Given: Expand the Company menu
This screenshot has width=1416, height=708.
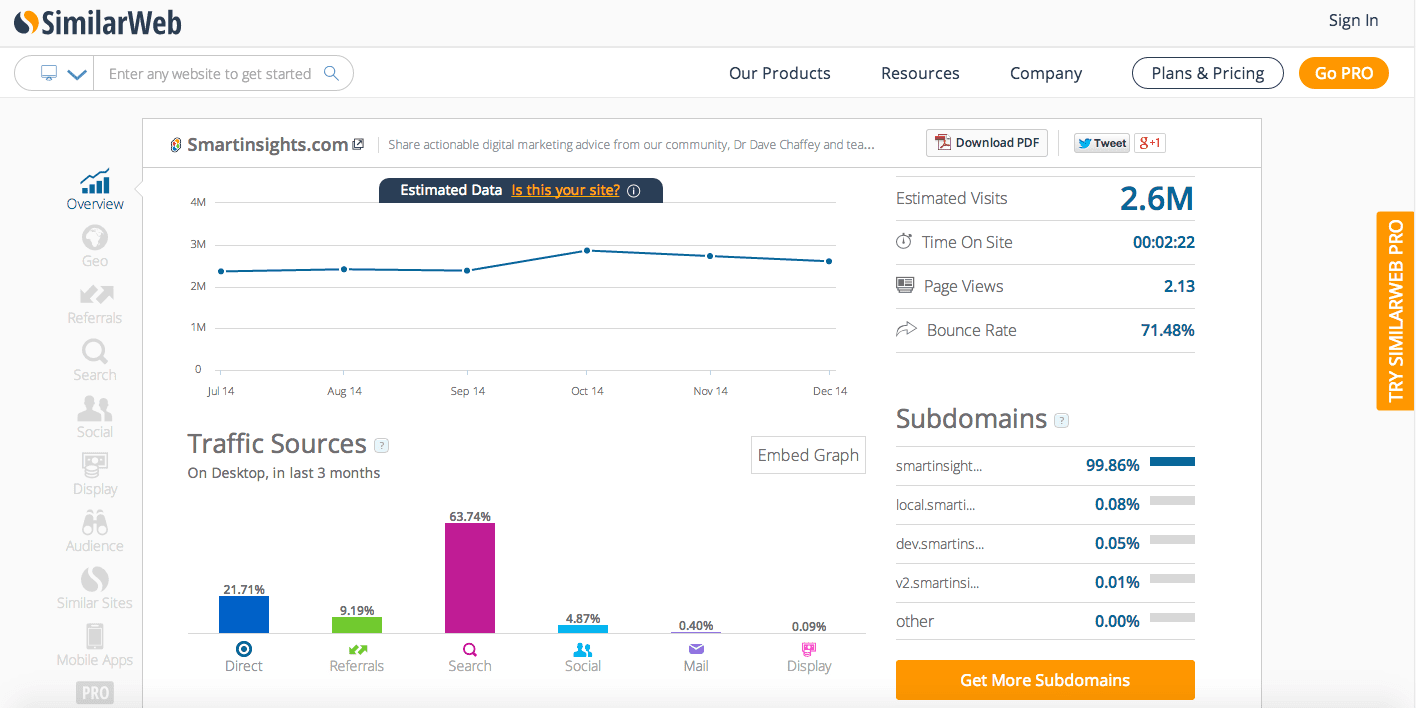Looking at the screenshot, I should pyautogui.click(x=1045, y=73).
